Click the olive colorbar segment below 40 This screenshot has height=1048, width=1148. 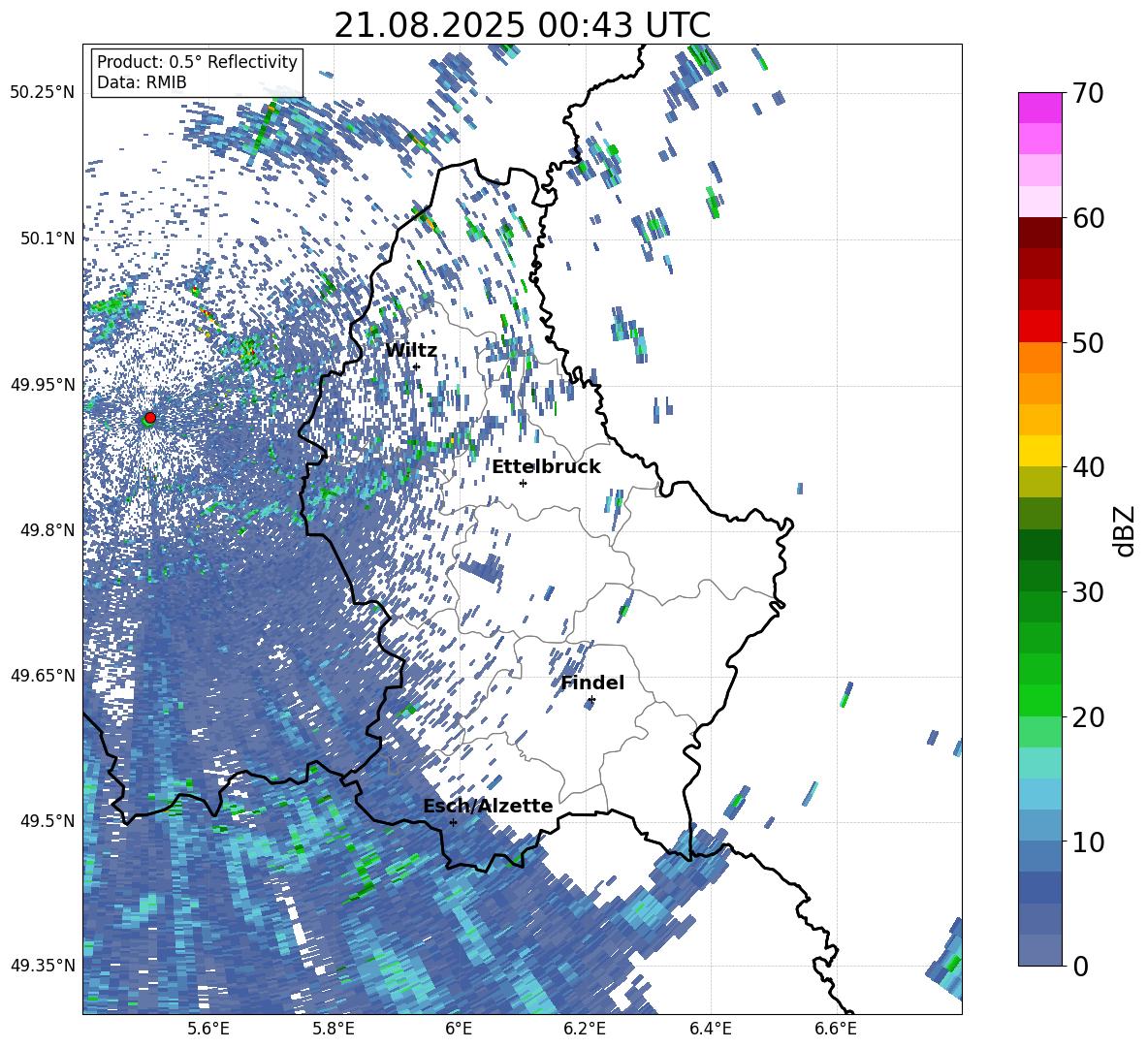[x=1039, y=482]
